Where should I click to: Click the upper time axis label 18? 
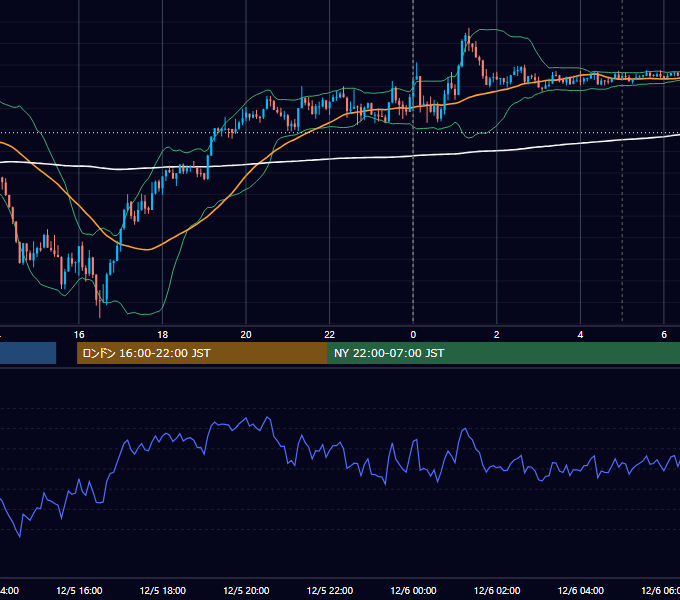(162, 335)
